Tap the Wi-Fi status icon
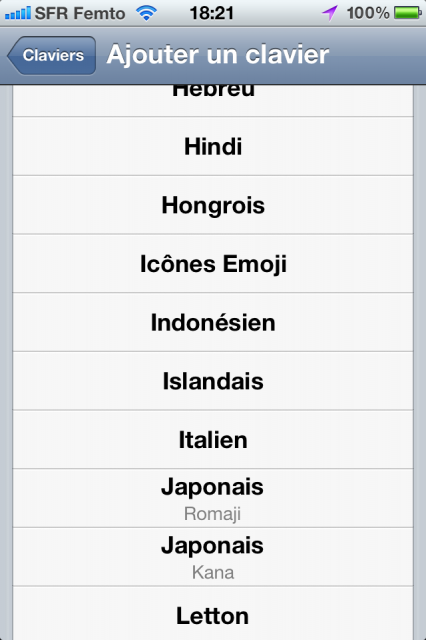Image resolution: width=426 pixels, height=640 pixels. point(146,13)
